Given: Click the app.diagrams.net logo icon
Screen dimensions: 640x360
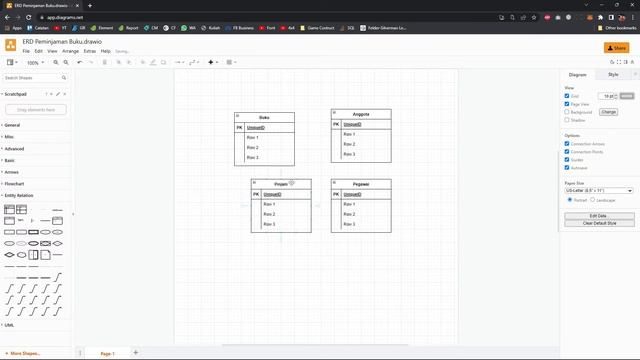Looking at the screenshot, I should [x=11, y=45].
